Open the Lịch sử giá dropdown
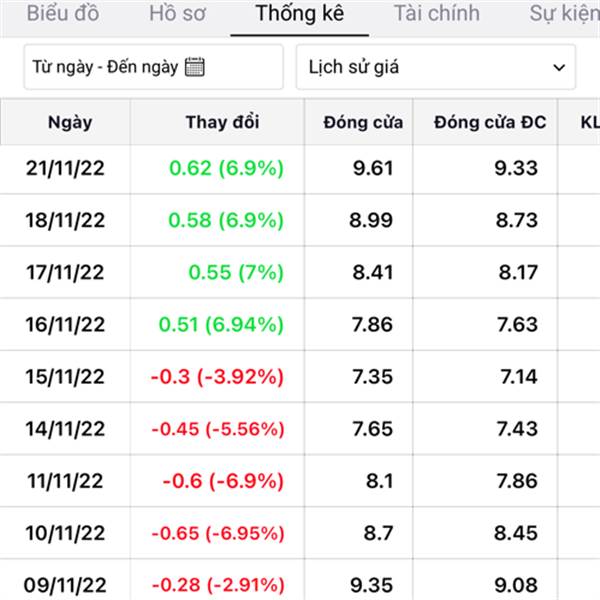 pos(435,67)
